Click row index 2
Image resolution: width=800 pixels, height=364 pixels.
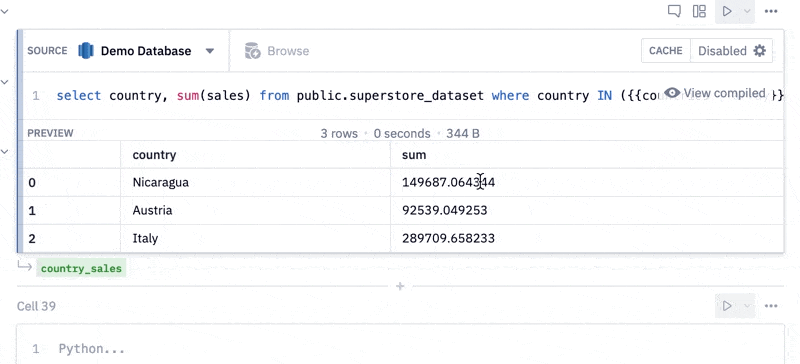point(32,238)
